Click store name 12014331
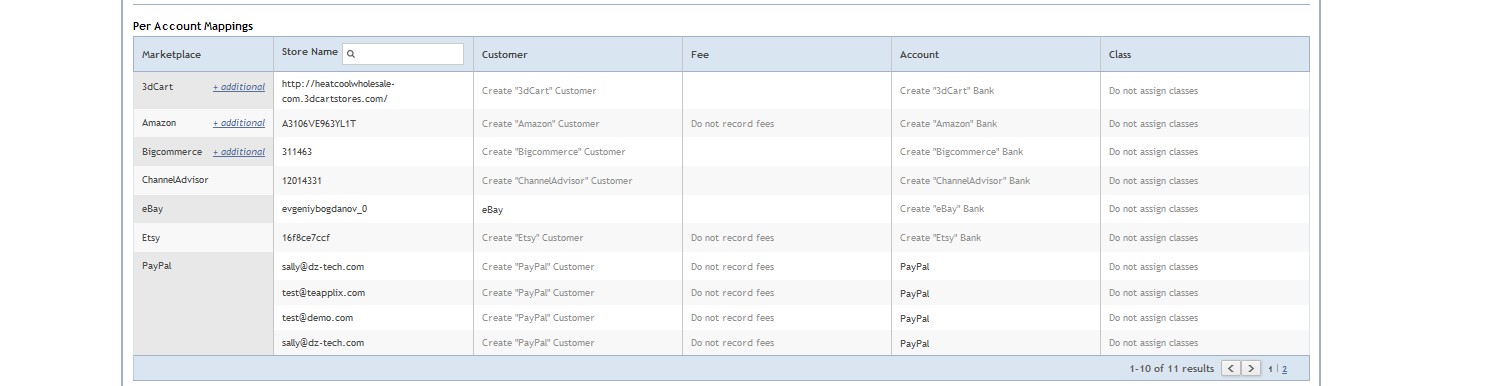 (x=301, y=181)
